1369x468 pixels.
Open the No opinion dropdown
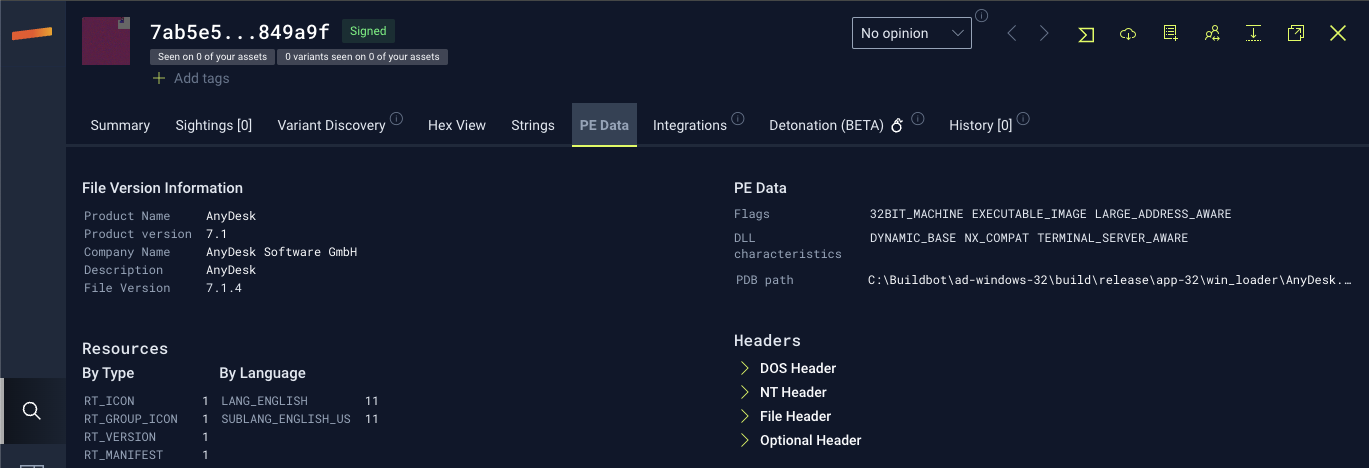click(x=911, y=33)
